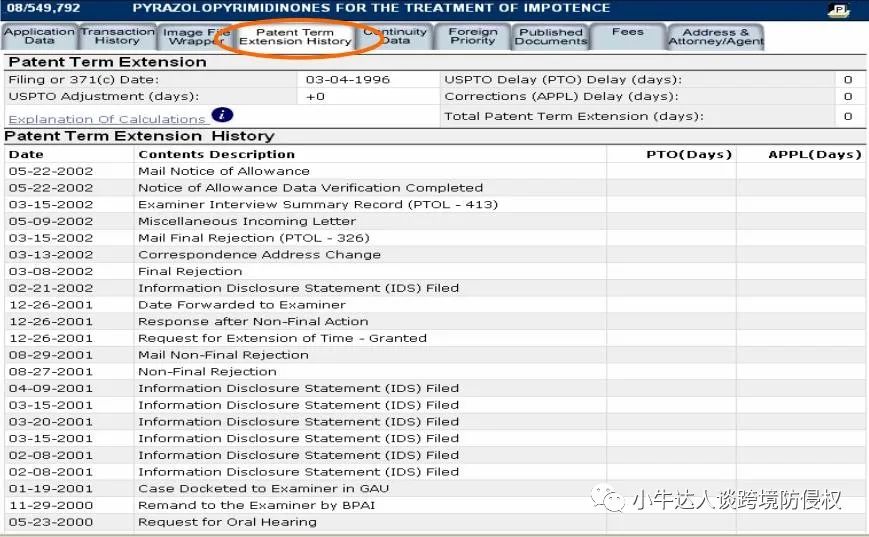Click the blue info icon beside Explanation Of Calculations
This screenshot has height=537, width=869.
coord(222,115)
